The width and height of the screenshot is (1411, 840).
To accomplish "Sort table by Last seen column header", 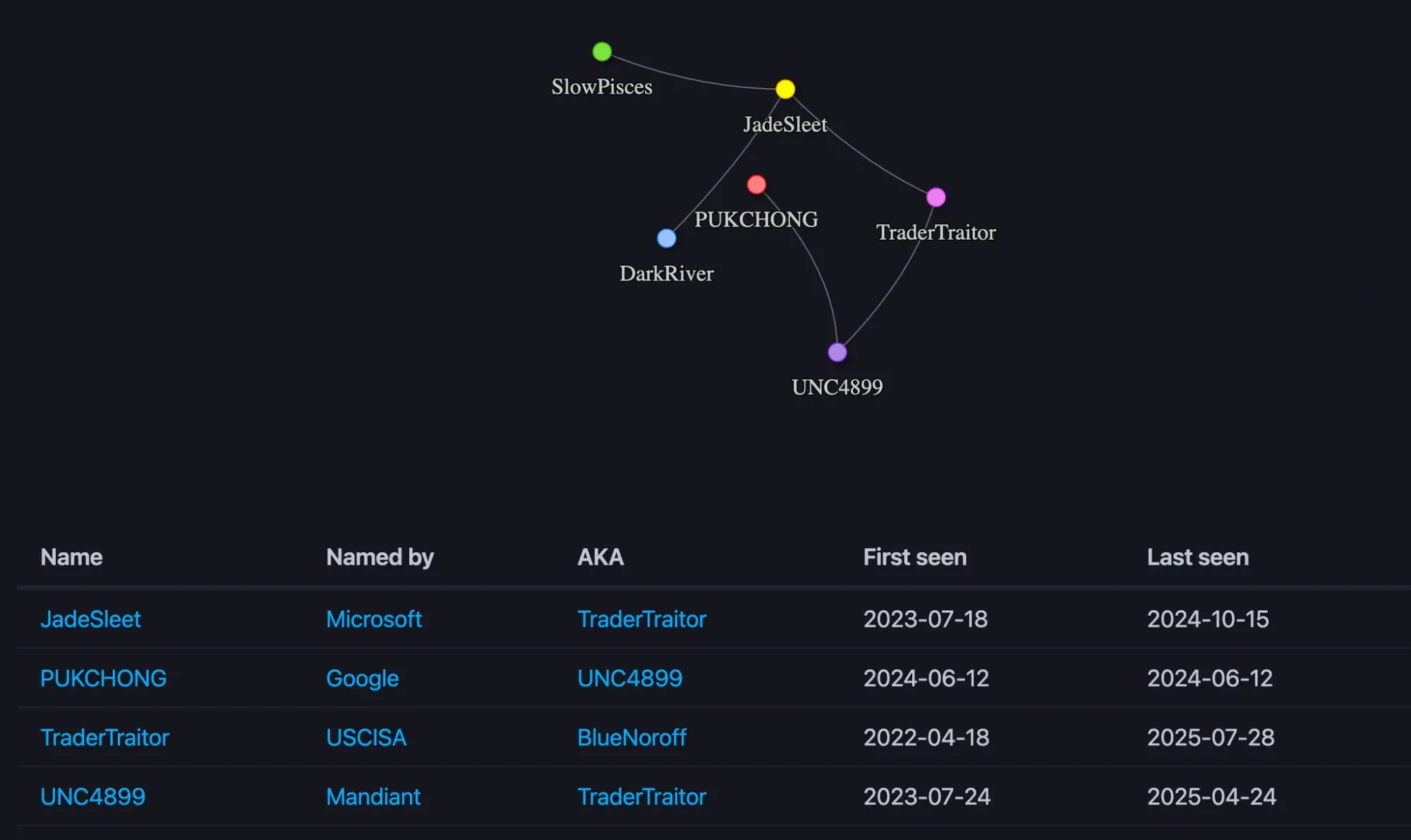I will point(1198,557).
